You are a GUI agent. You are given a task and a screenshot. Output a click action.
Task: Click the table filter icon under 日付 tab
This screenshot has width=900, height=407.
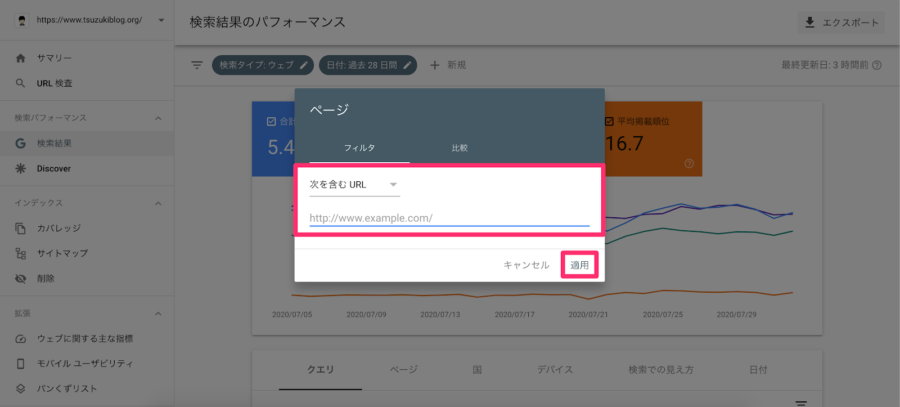[x=801, y=402]
